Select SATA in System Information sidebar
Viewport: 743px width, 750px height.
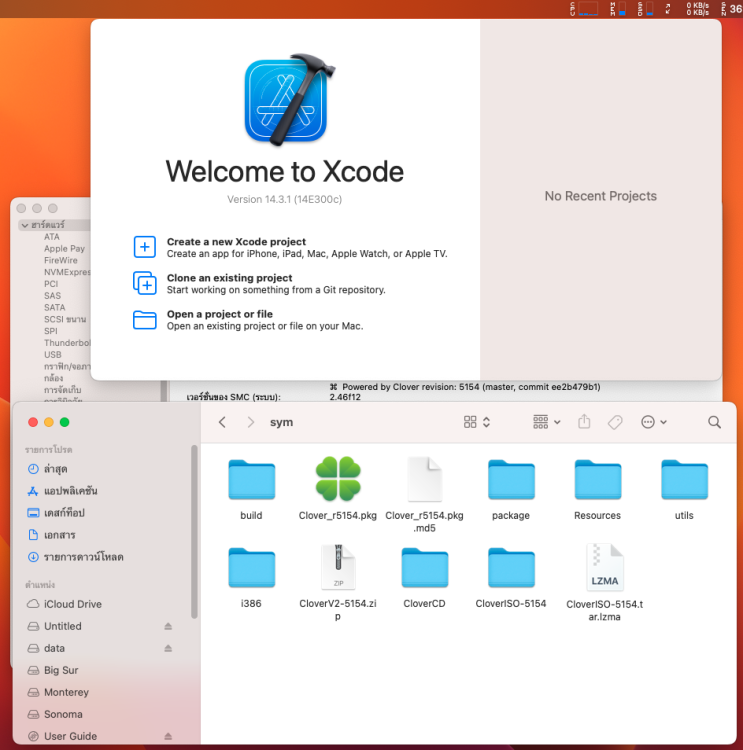(x=55, y=307)
